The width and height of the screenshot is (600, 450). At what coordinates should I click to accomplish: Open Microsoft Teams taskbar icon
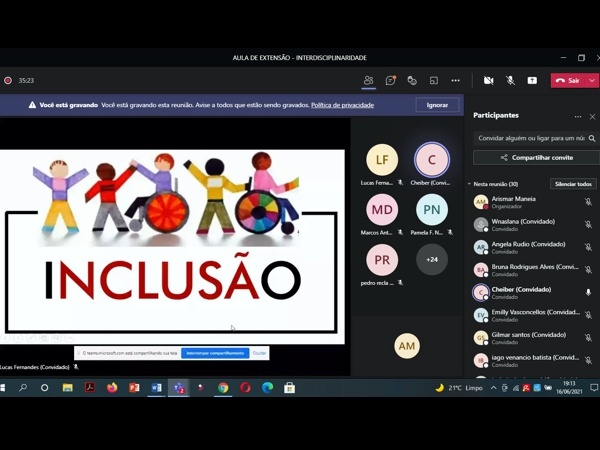click(178, 388)
